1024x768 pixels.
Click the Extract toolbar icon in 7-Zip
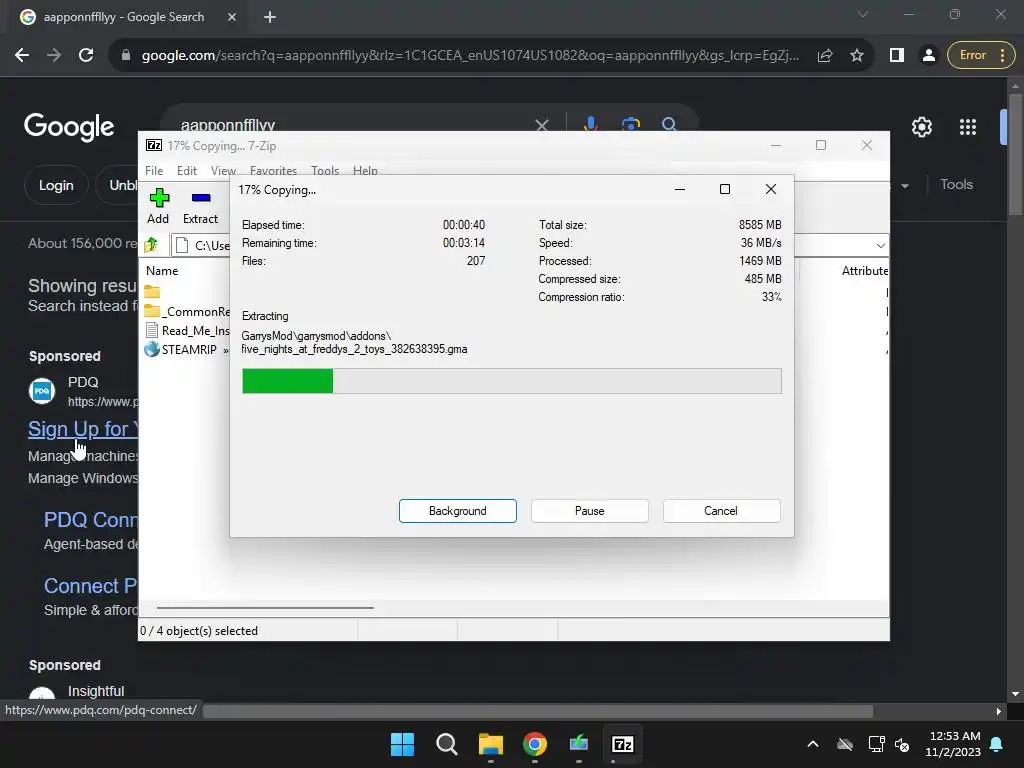coord(200,206)
